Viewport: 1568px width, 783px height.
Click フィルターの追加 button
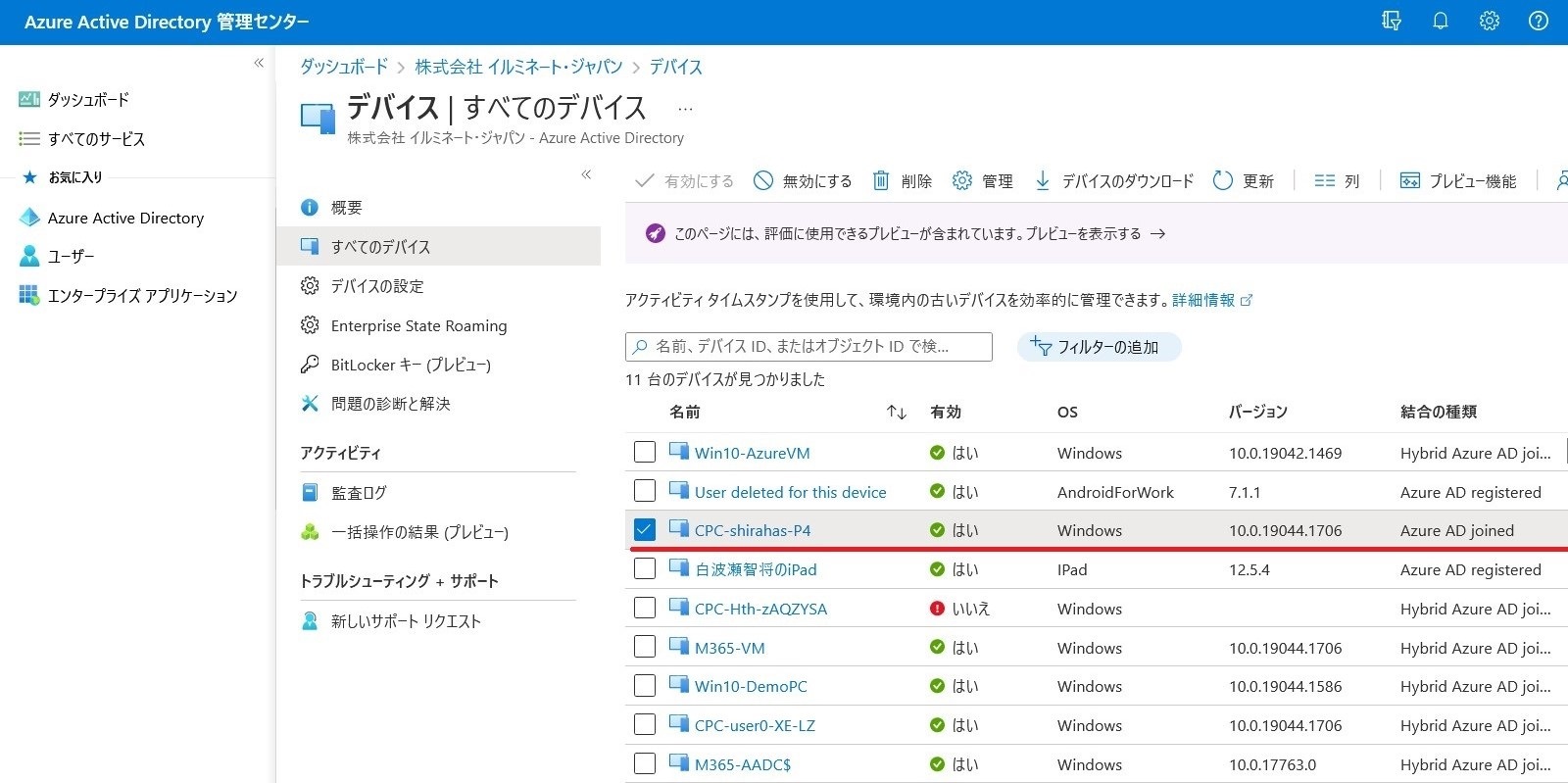click(1100, 347)
